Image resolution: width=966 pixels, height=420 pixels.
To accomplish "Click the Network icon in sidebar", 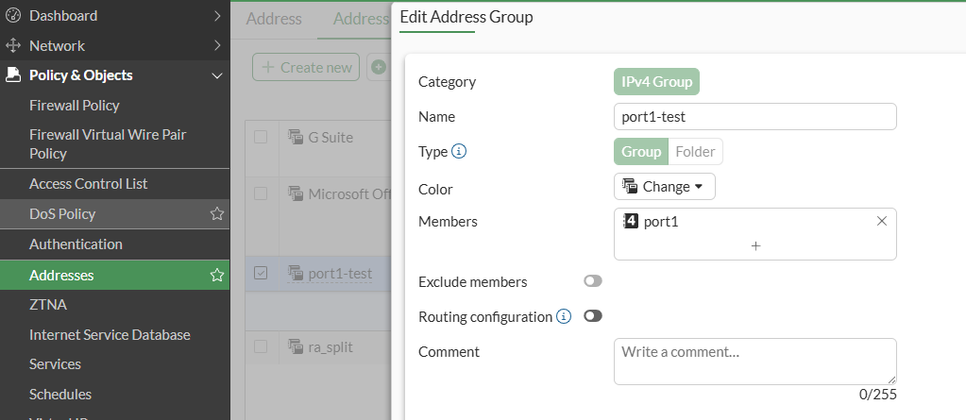I will (x=13, y=45).
